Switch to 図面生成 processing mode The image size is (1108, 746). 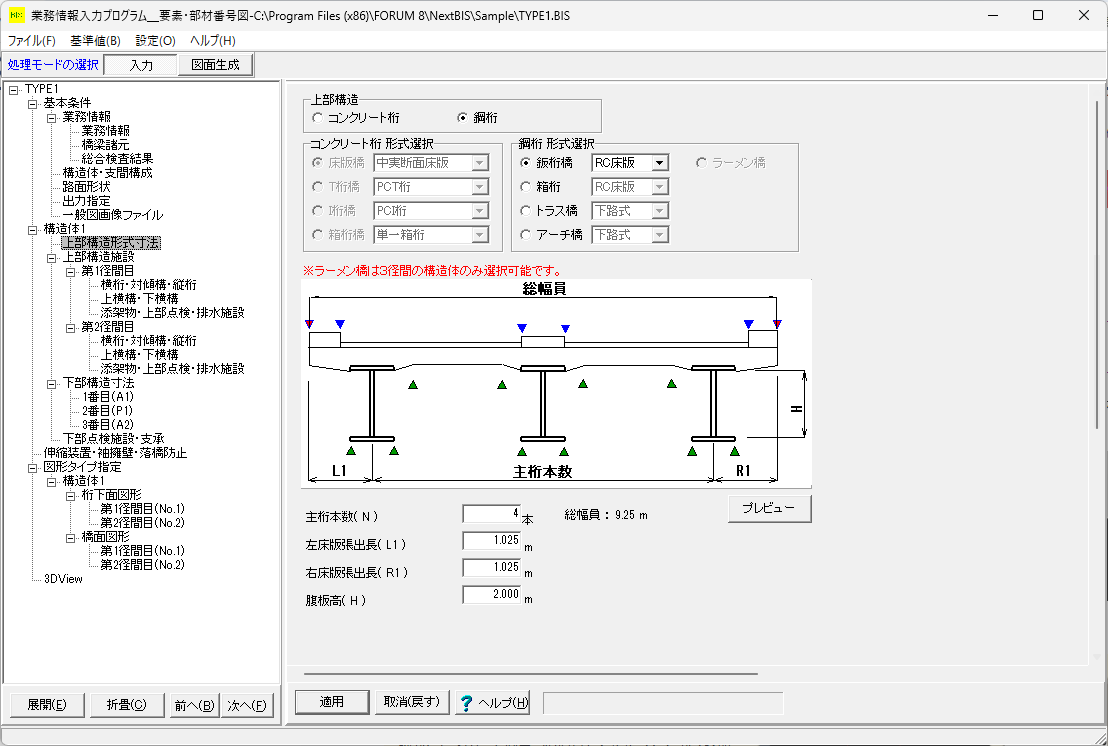tap(216, 65)
